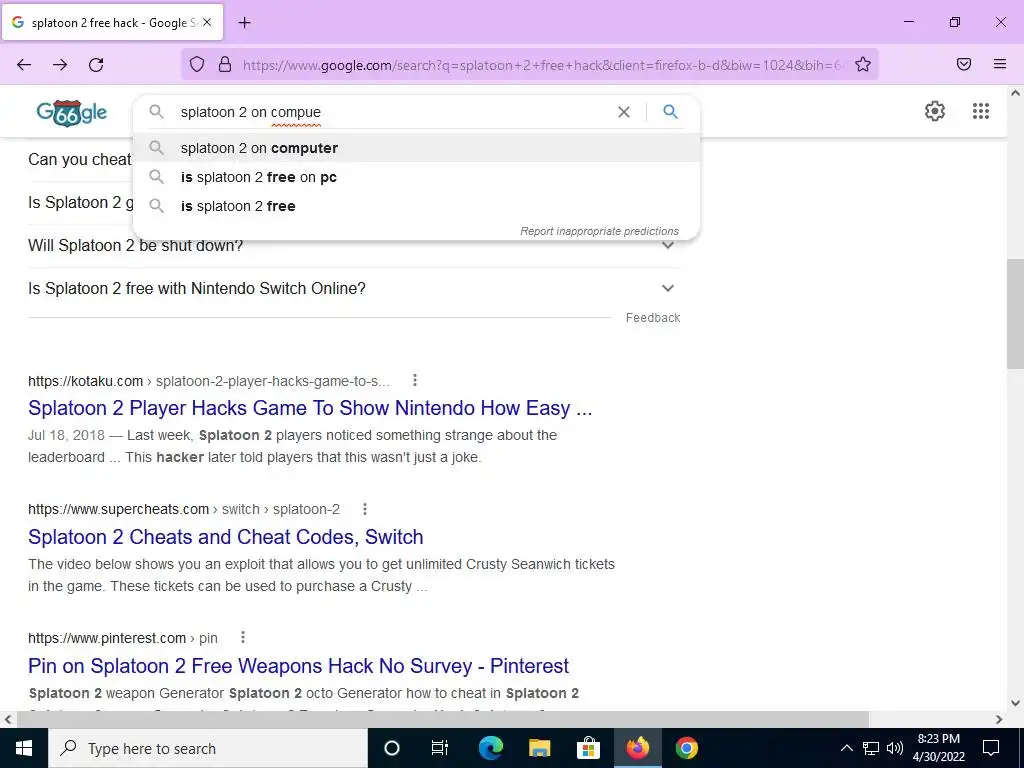This screenshot has width=1024, height=768.
Task: Open File Explorer from the taskbar
Action: click(539, 748)
